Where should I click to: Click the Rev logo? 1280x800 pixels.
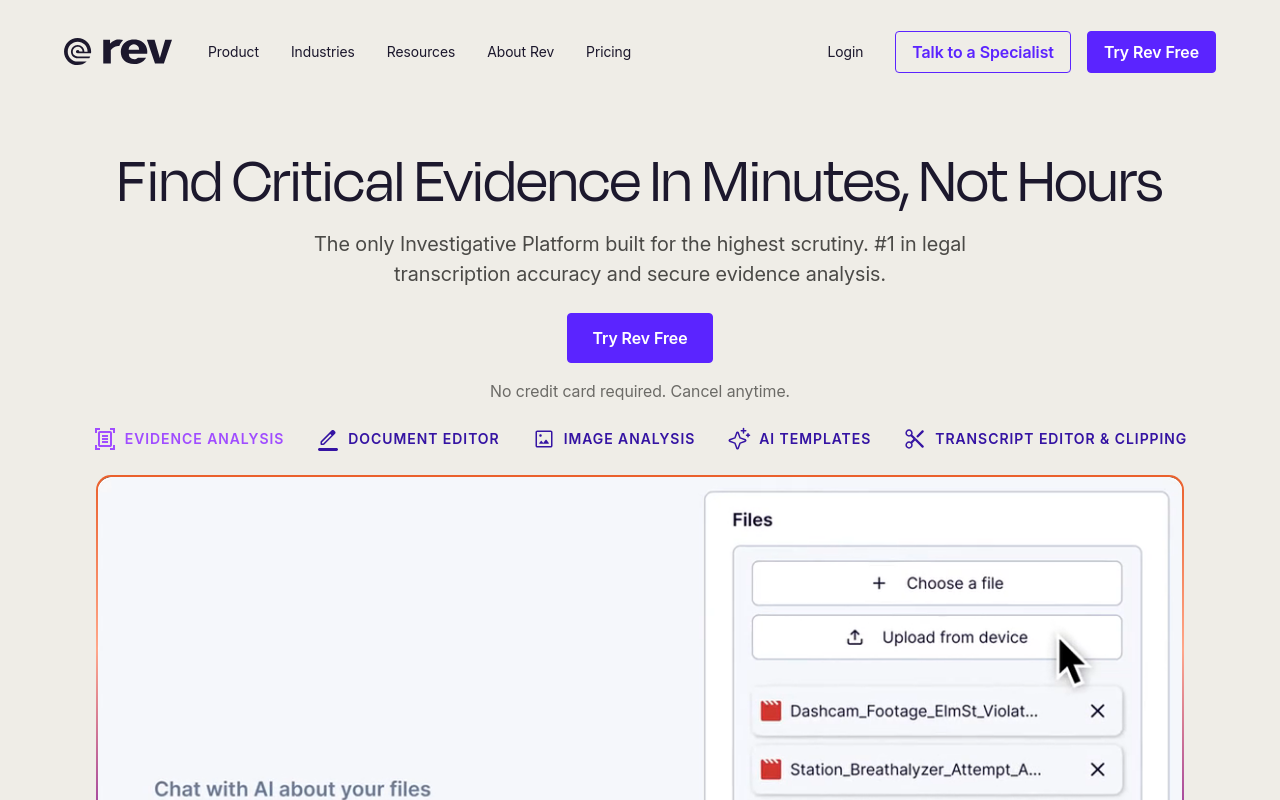click(118, 52)
